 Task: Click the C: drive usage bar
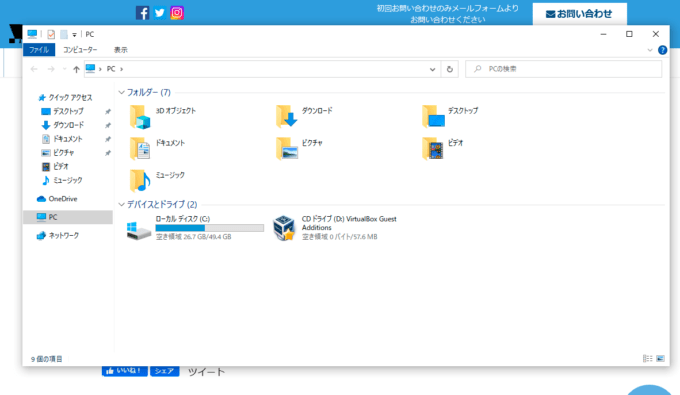click(209, 228)
